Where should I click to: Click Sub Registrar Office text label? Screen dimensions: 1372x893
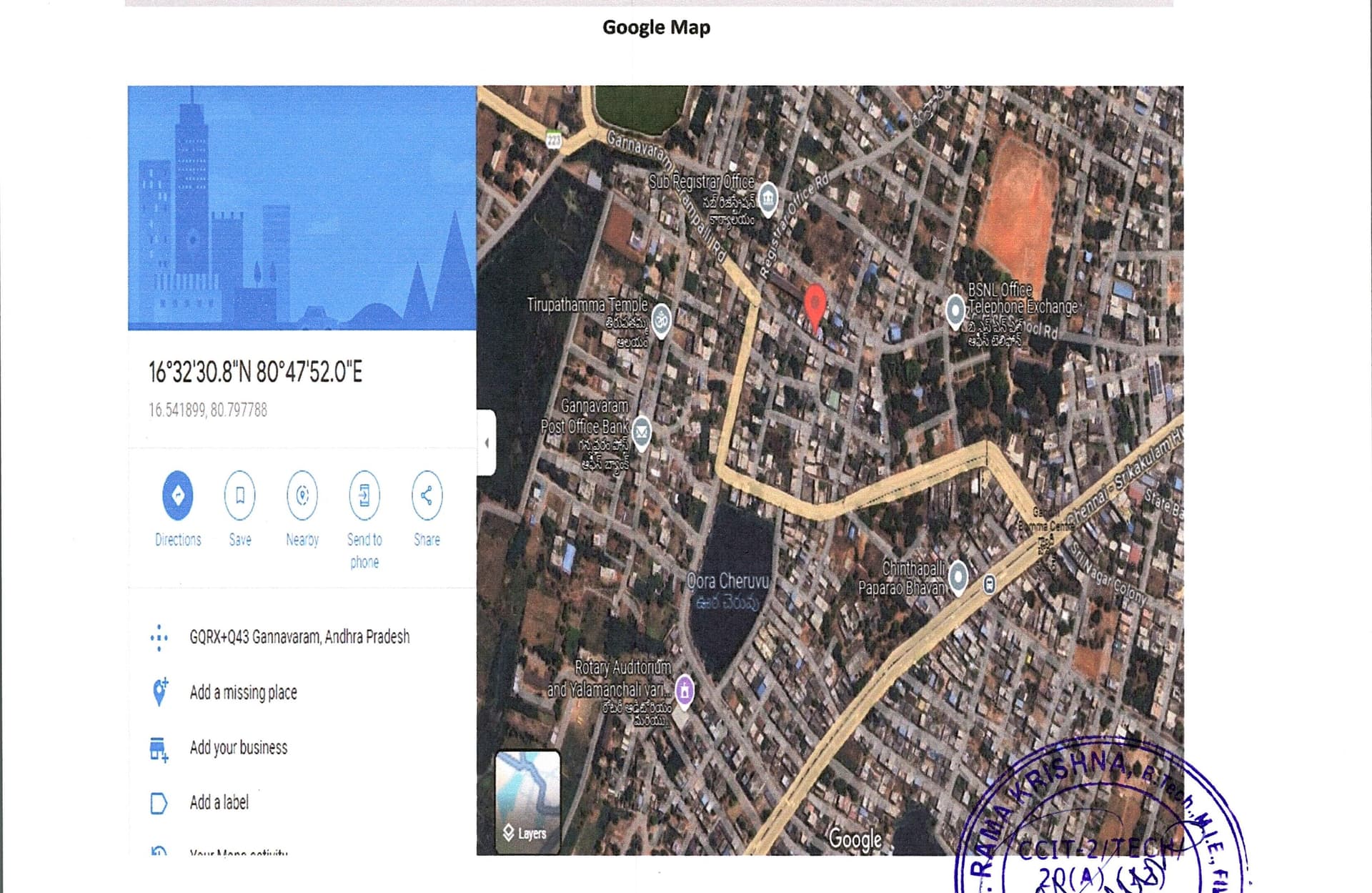click(x=701, y=182)
